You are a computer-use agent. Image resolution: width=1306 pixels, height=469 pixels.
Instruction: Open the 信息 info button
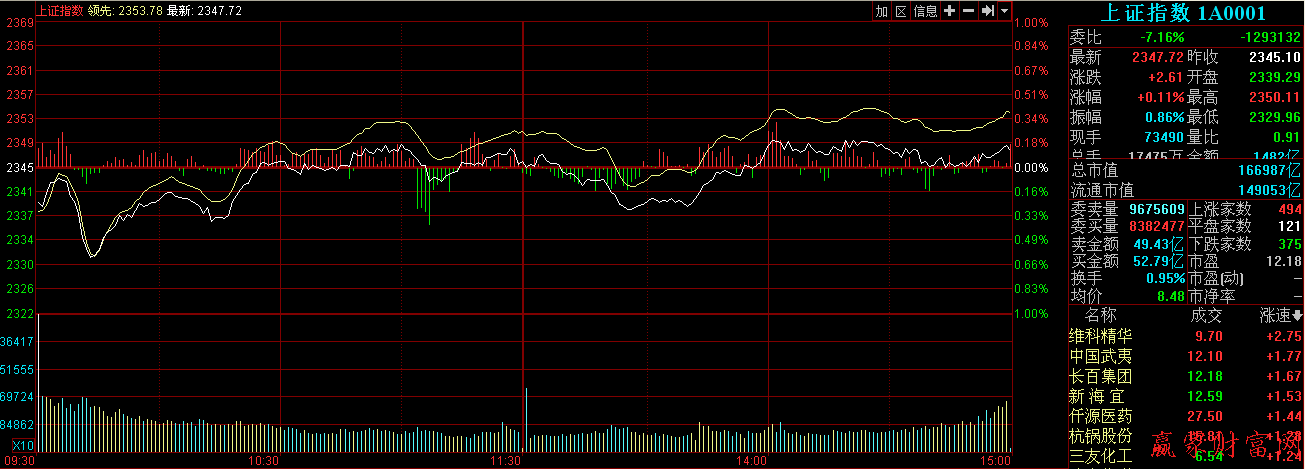pos(926,11)
